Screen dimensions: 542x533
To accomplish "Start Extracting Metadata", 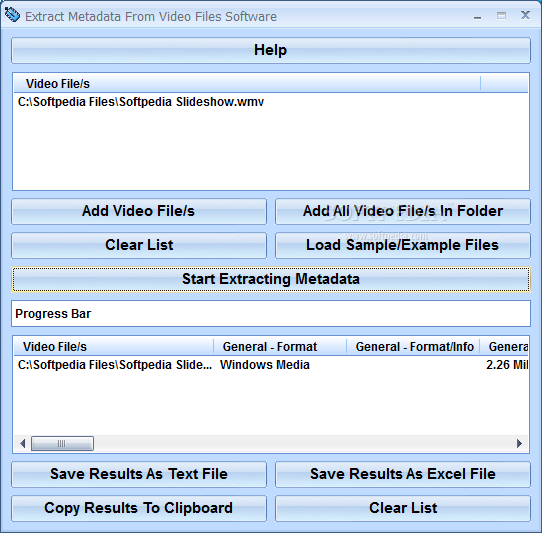I will pyautogui.click(x=271, y=279).
